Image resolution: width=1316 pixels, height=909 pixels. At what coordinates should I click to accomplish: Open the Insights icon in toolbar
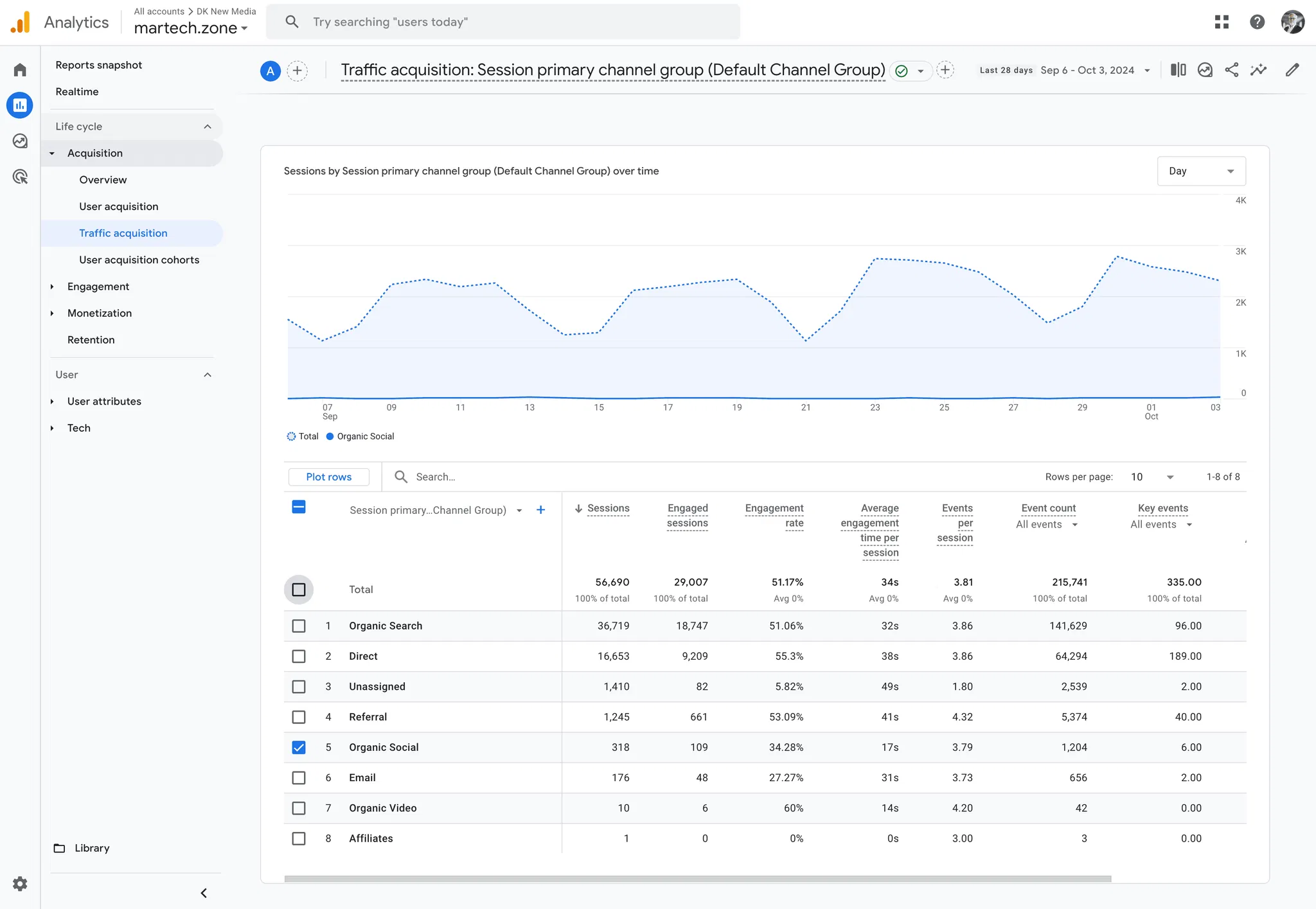coord(1258,70)
